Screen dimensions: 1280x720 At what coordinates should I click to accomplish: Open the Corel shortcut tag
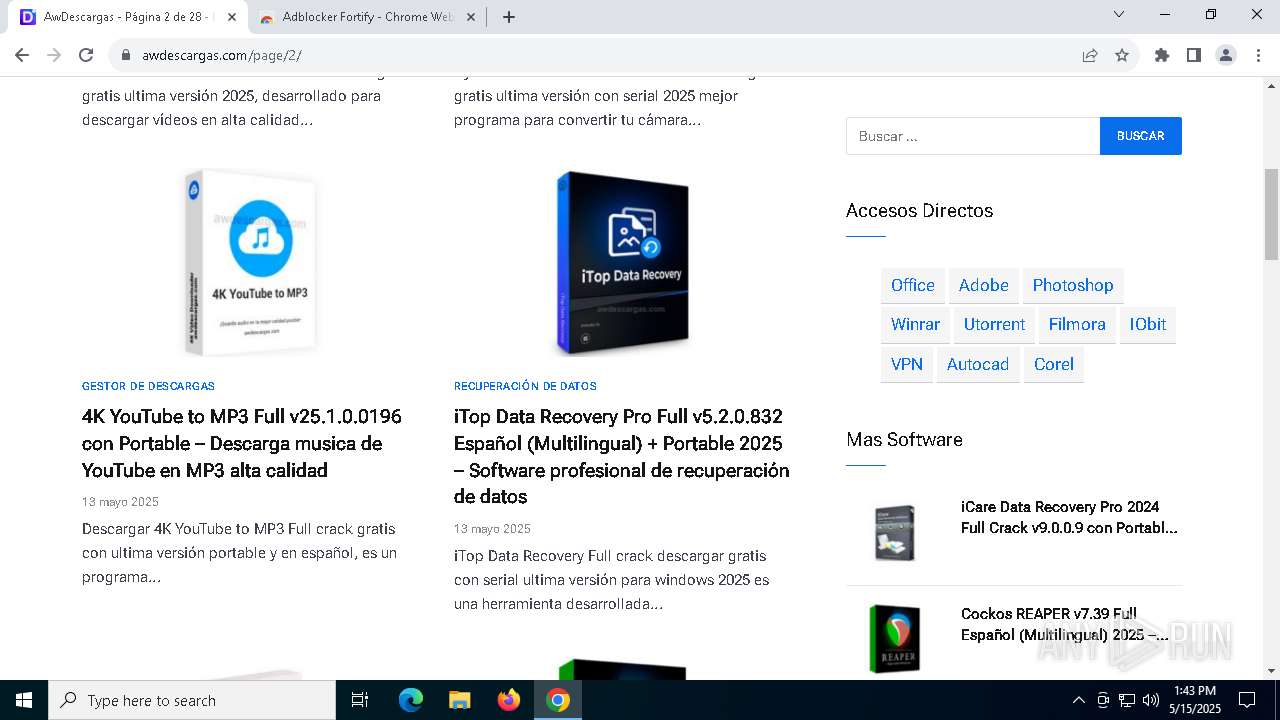(x=1054, y=364)
